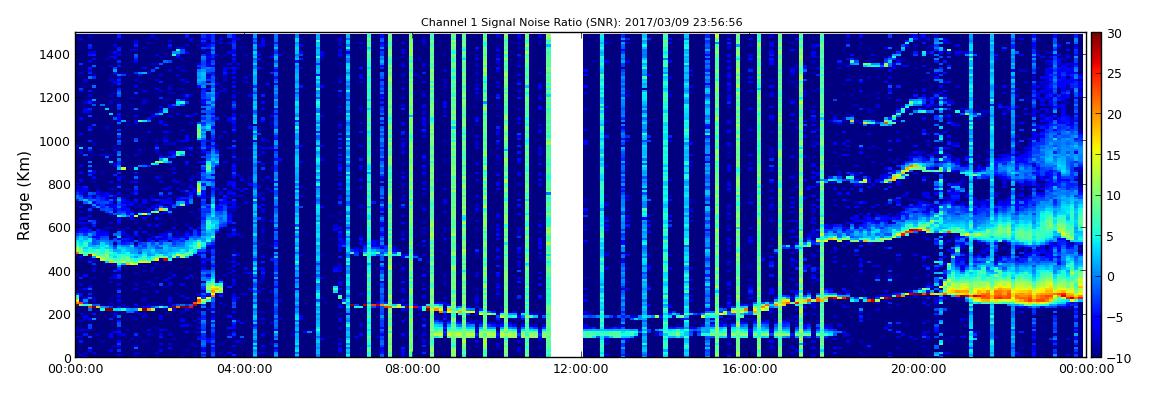Image resolution: width=1150 pixels, height=407 pixels.
Task: Click the 1200 range tick label
Action: pyautogui.click(x=56, y=98)
